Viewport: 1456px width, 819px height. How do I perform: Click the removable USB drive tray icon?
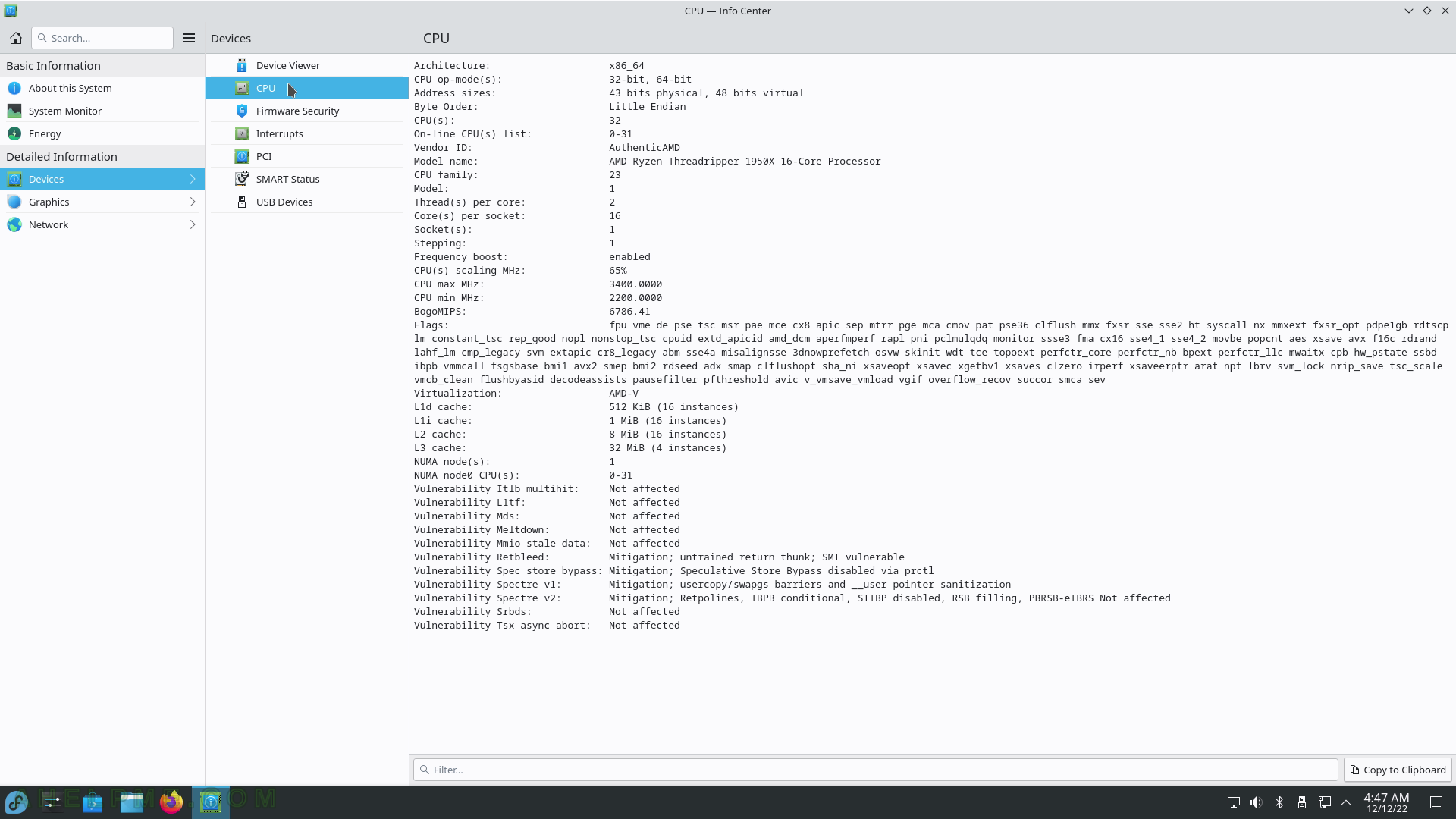(1302, 802)
